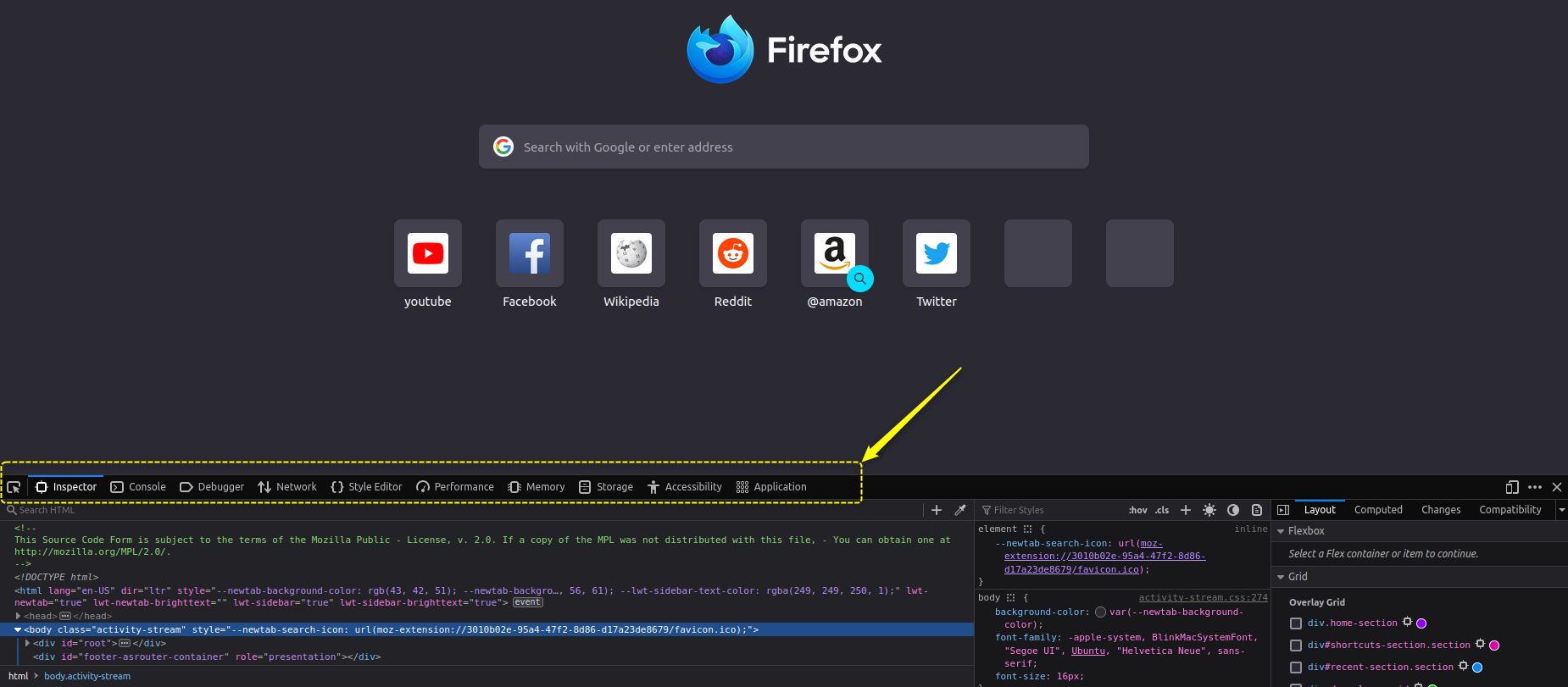Activate the element picker tool
Image resolution: width=1568 pixels, height=687 pixels.
(14, 487)
